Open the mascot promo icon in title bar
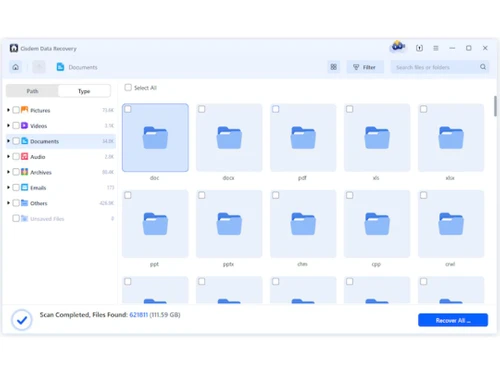The width and height of the screenshot is (500, 375). (398, 47)
